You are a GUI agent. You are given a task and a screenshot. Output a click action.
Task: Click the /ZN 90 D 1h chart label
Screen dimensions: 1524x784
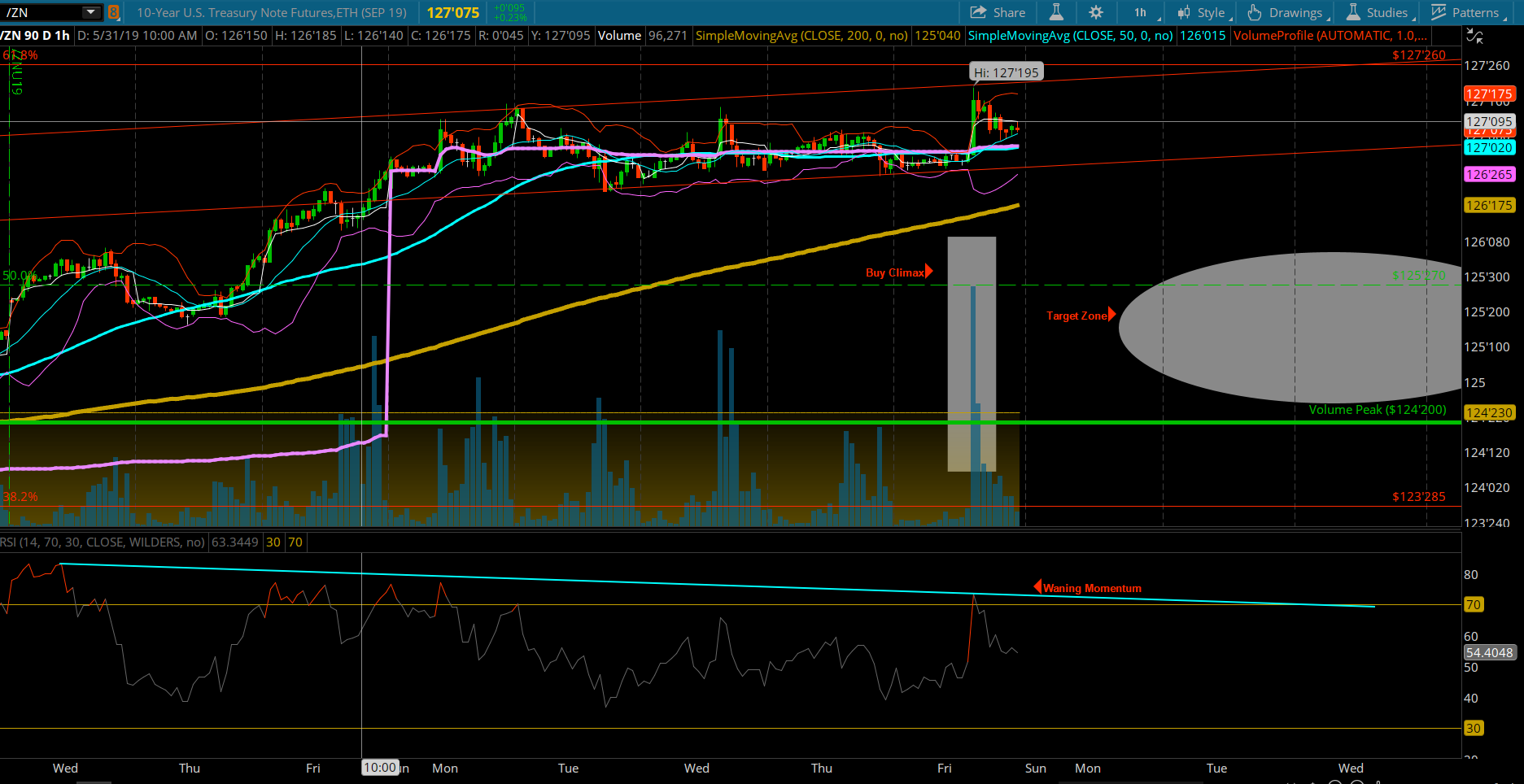pos(35,36)
